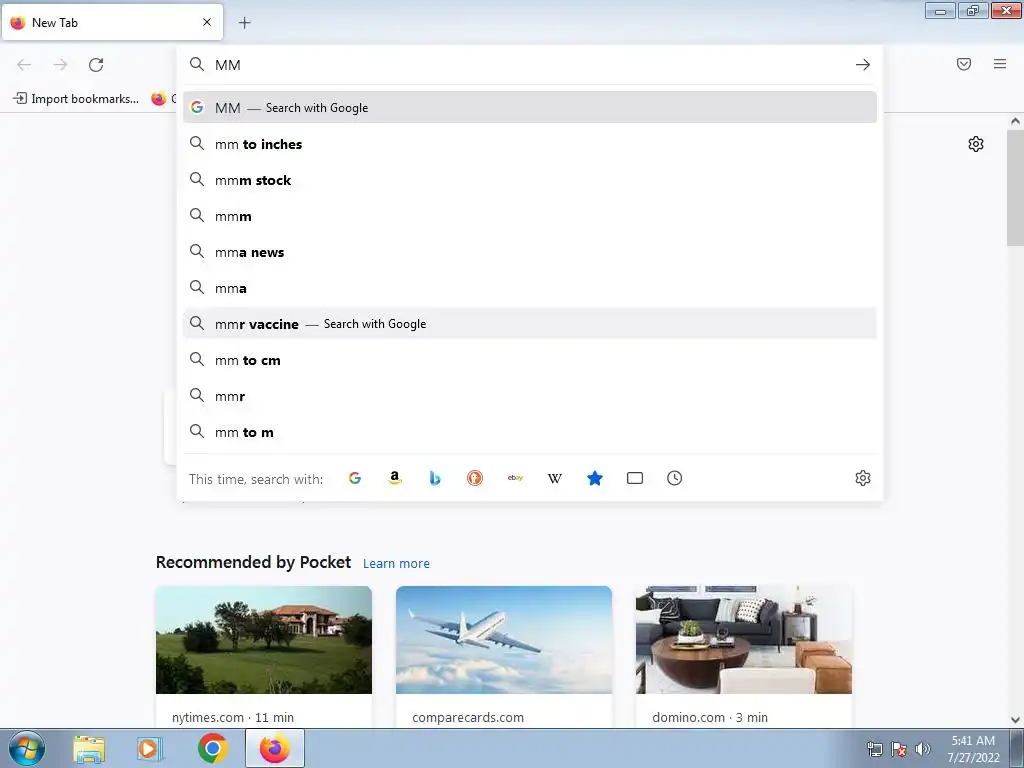Screen dimensions: 1024x768
Task: Open Action Center flag icon
Action: click(x=899, y=749)
